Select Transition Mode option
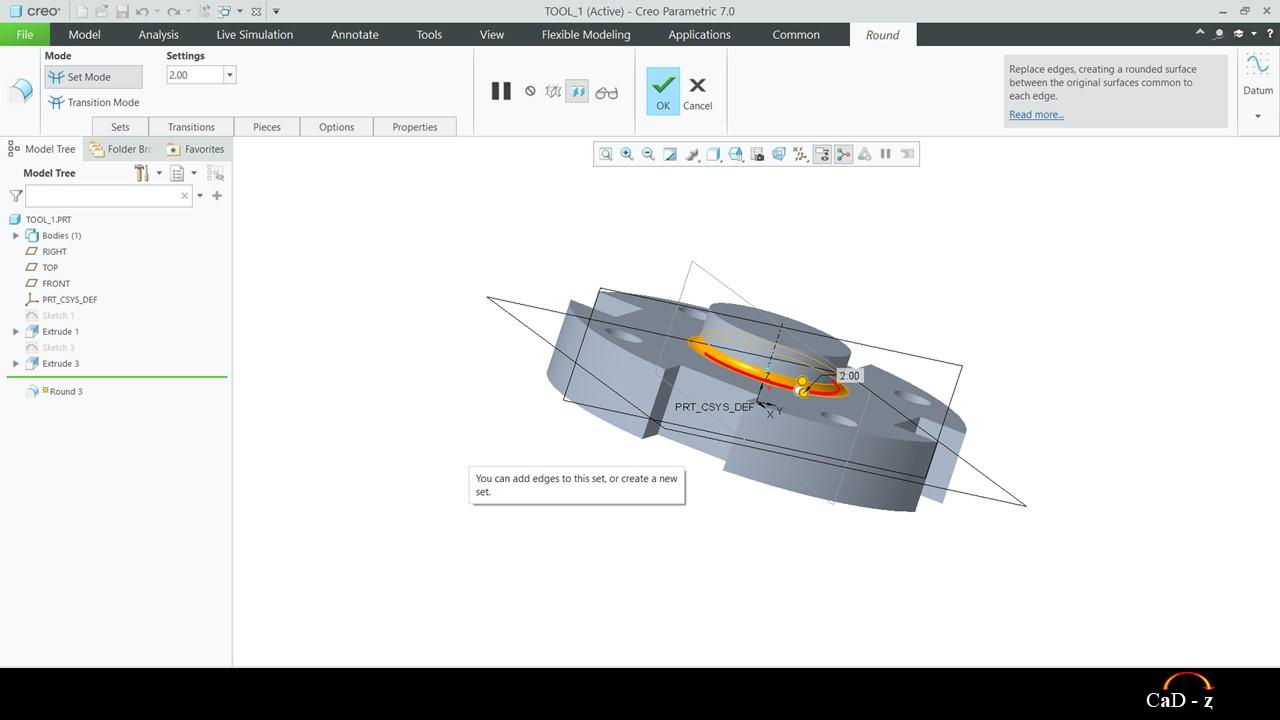Viewport: 1280px width, 720px height. click(x=93, y=102)
